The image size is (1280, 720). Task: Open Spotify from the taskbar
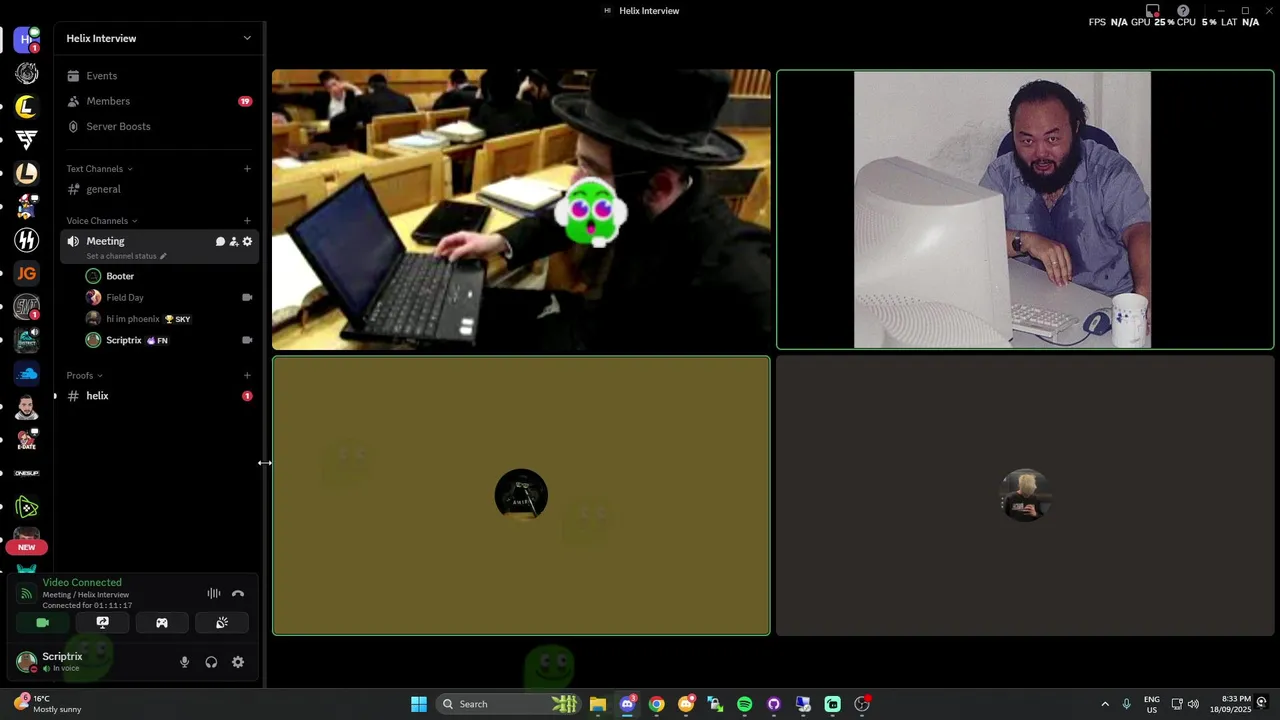click(x=745, y=704)
